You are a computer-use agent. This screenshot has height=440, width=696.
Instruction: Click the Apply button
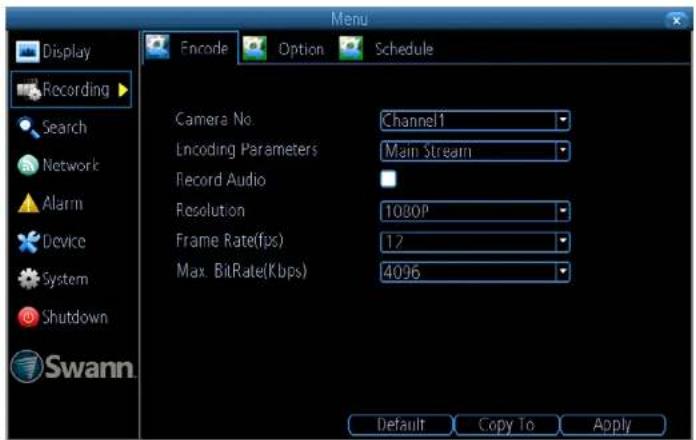(613, 425)
